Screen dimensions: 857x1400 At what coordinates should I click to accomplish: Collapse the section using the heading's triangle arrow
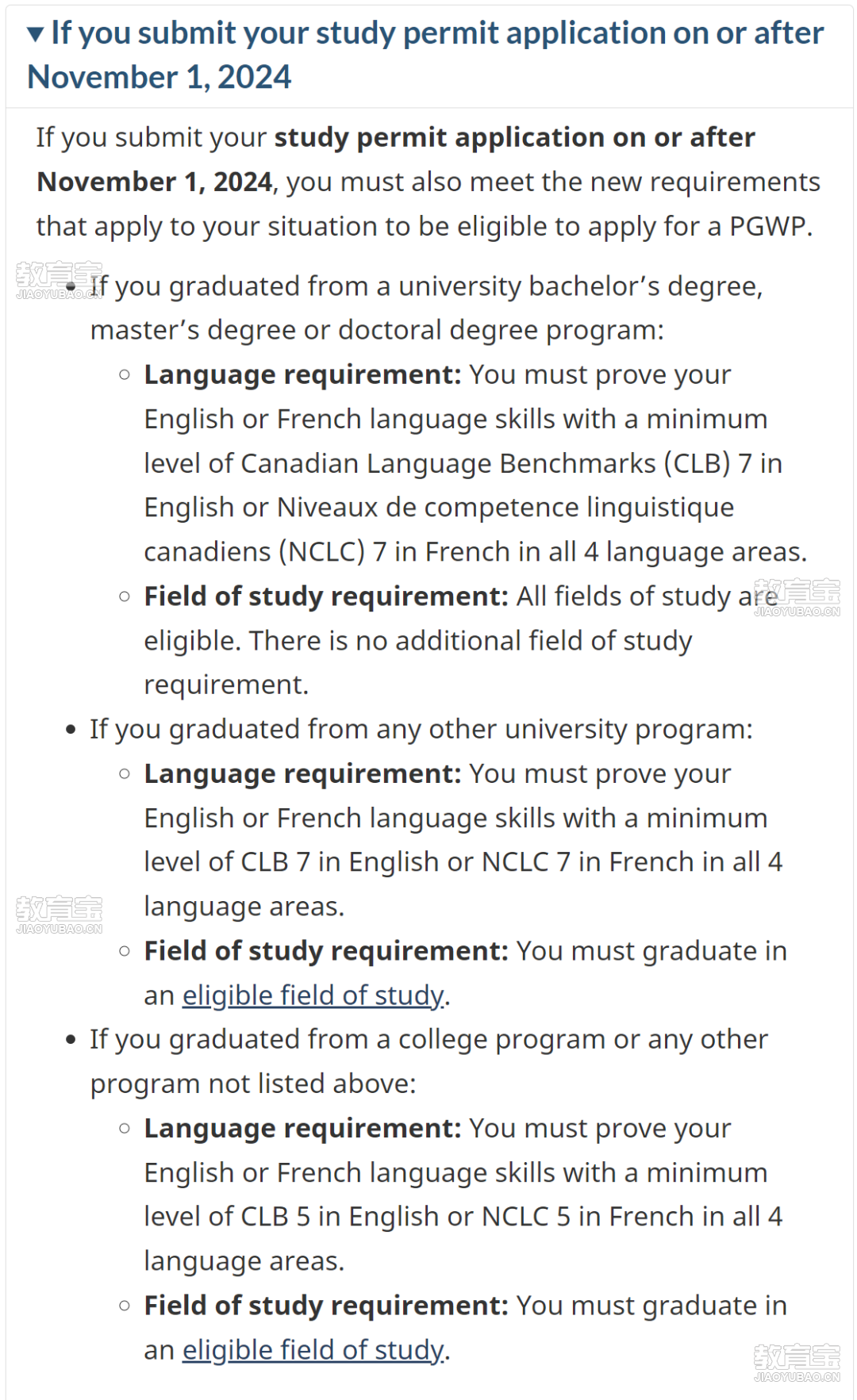coord(35,34)
